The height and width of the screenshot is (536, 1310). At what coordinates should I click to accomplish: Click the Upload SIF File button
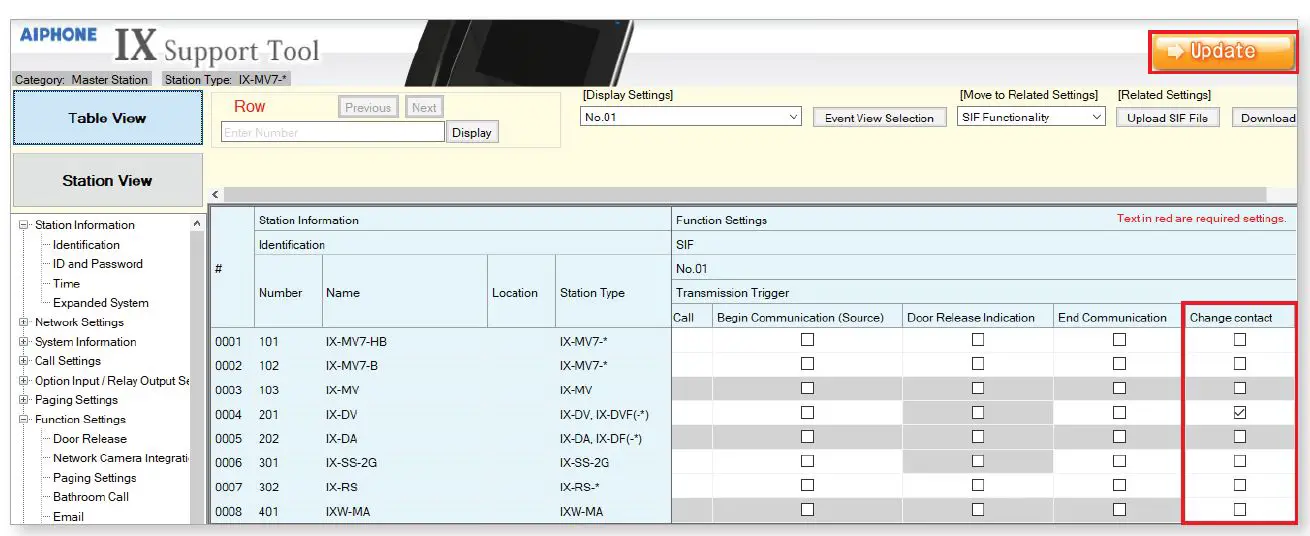tap(1167, 118)
